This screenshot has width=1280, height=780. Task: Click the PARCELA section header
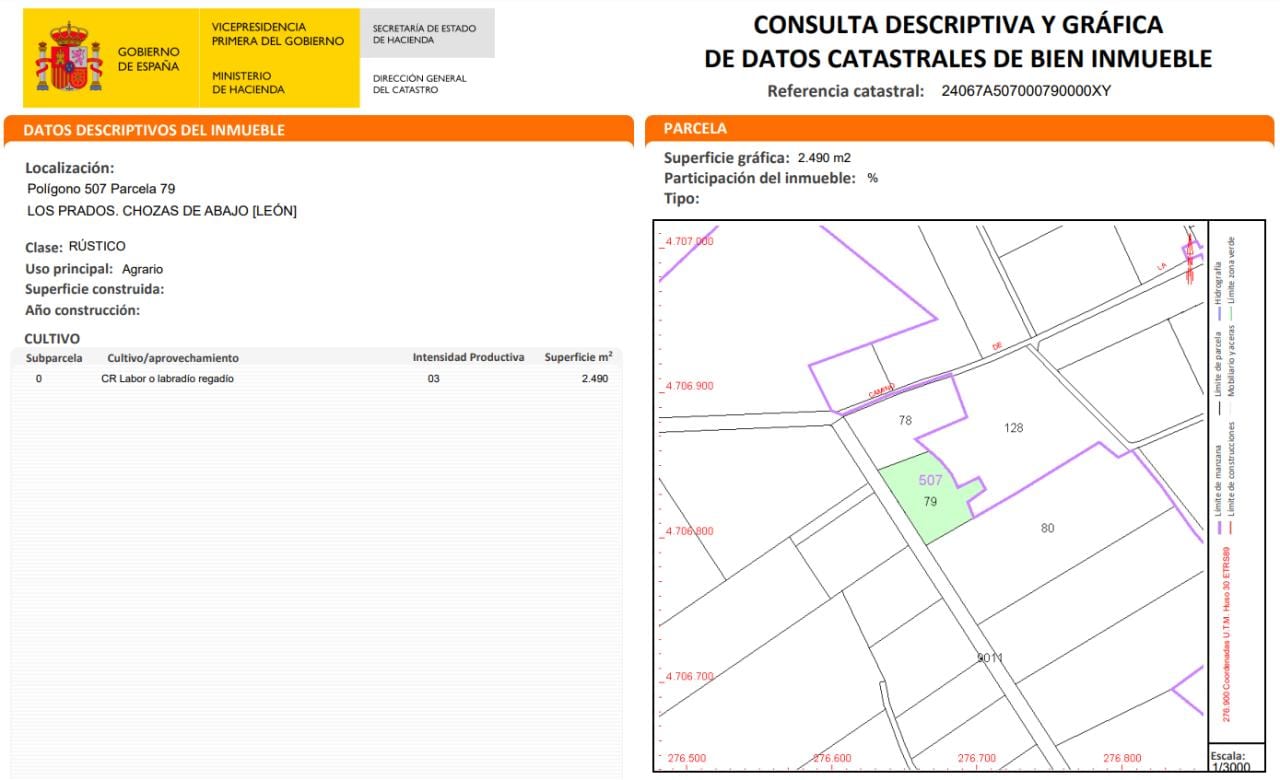pos(695,129)
